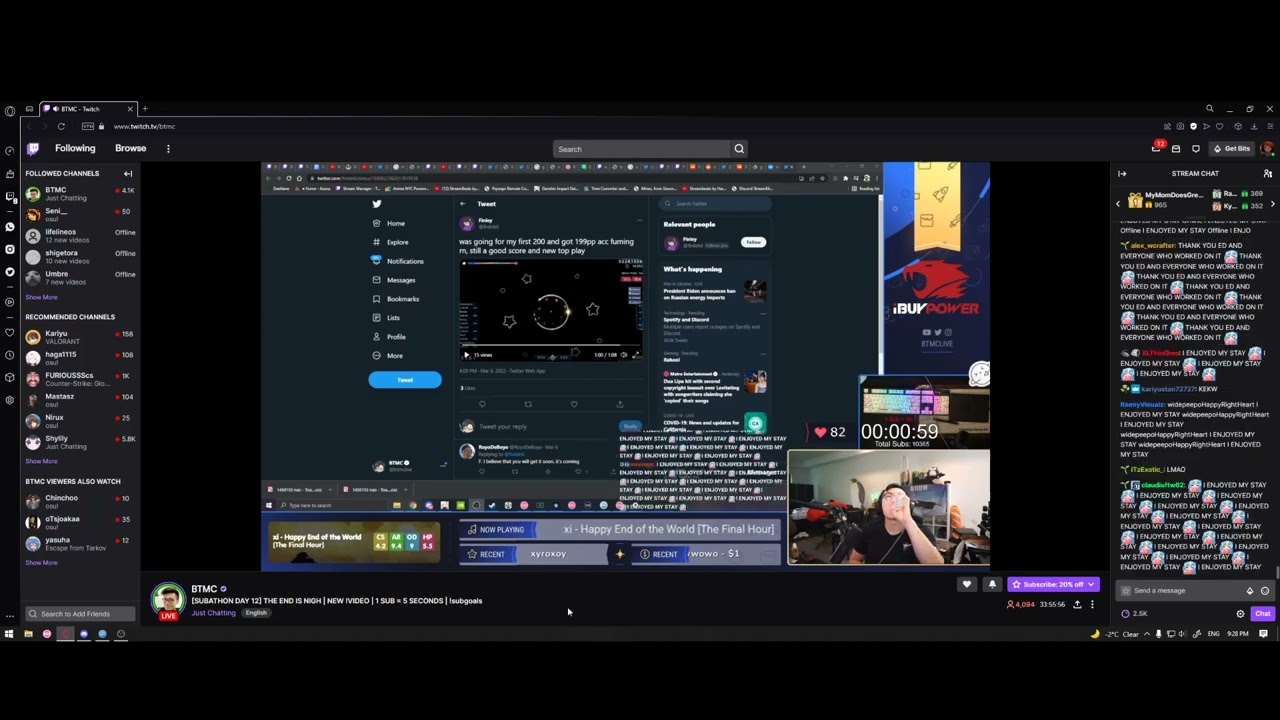Click the purple Chat send button
1280x720 pixels.
(x=1263, y=614)
